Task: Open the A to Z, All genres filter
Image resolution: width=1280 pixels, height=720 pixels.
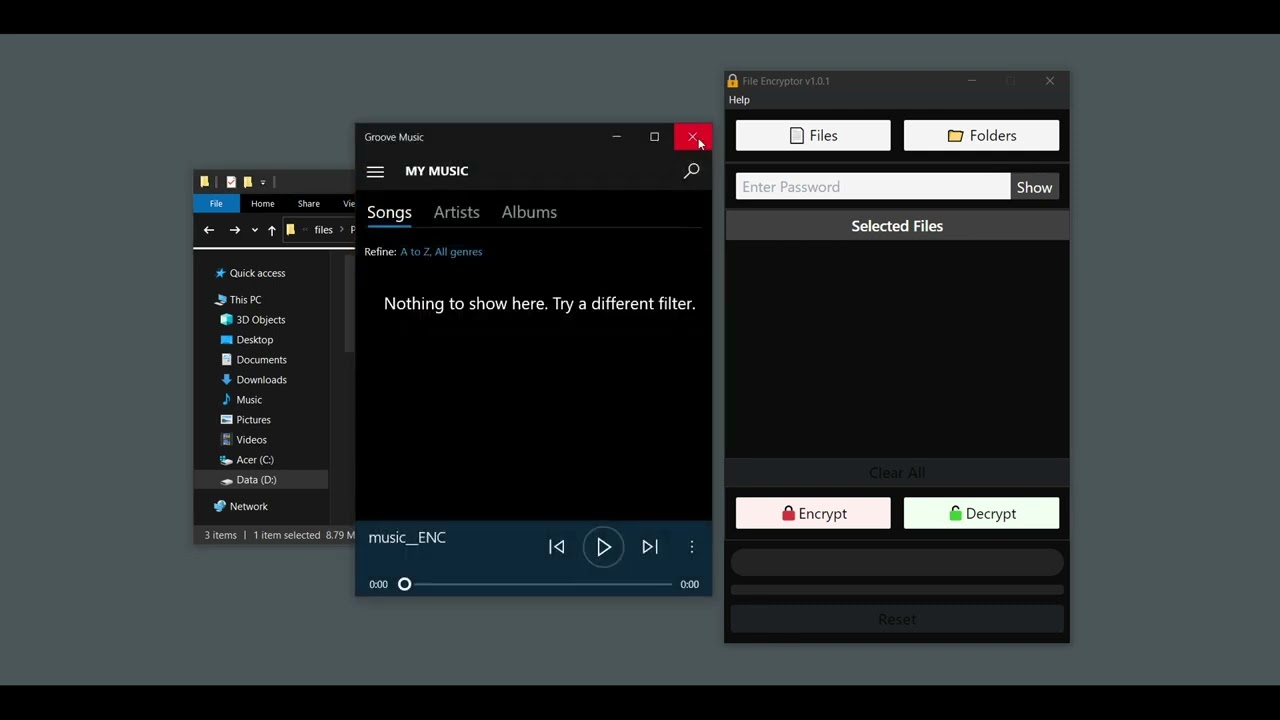Action: tap(441, 252)
